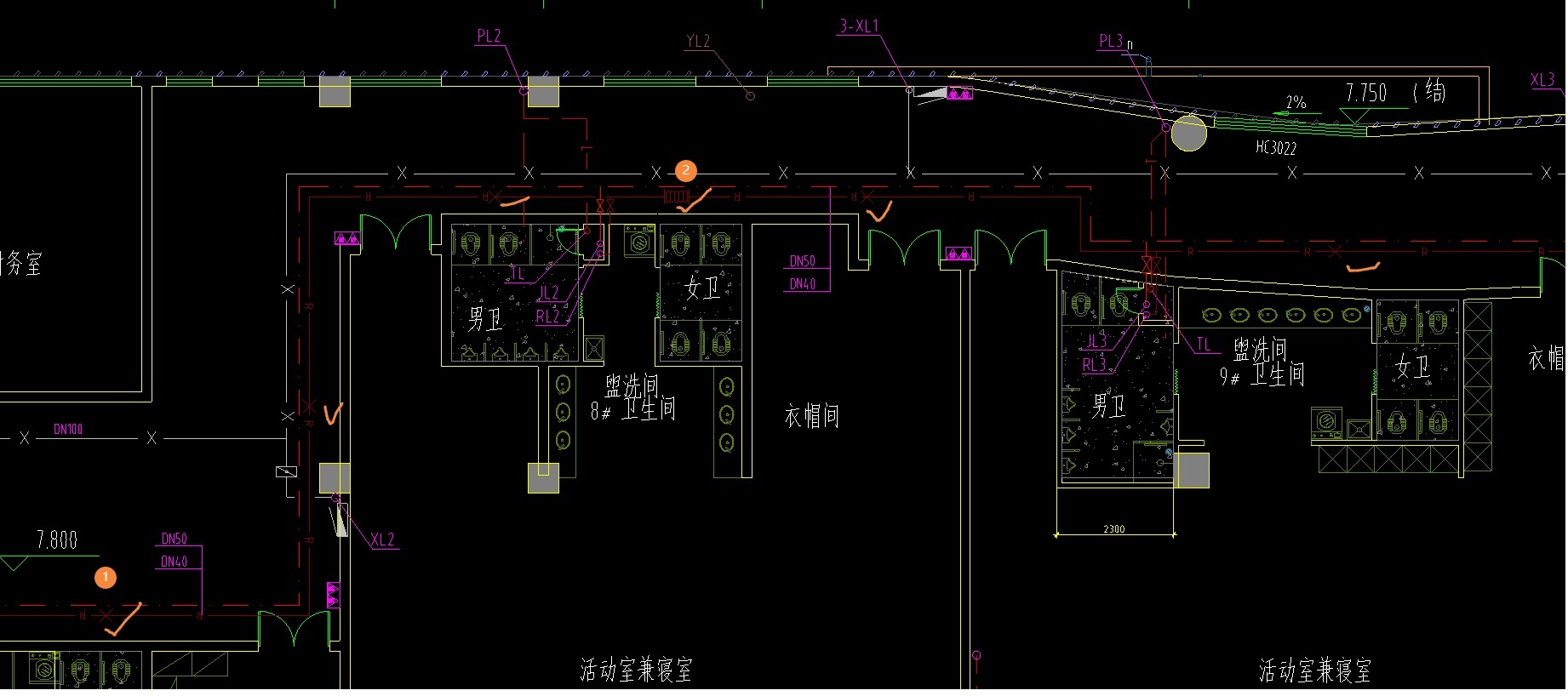Select the 盥洗间 text above 8# 卫生间

(632, 386)
